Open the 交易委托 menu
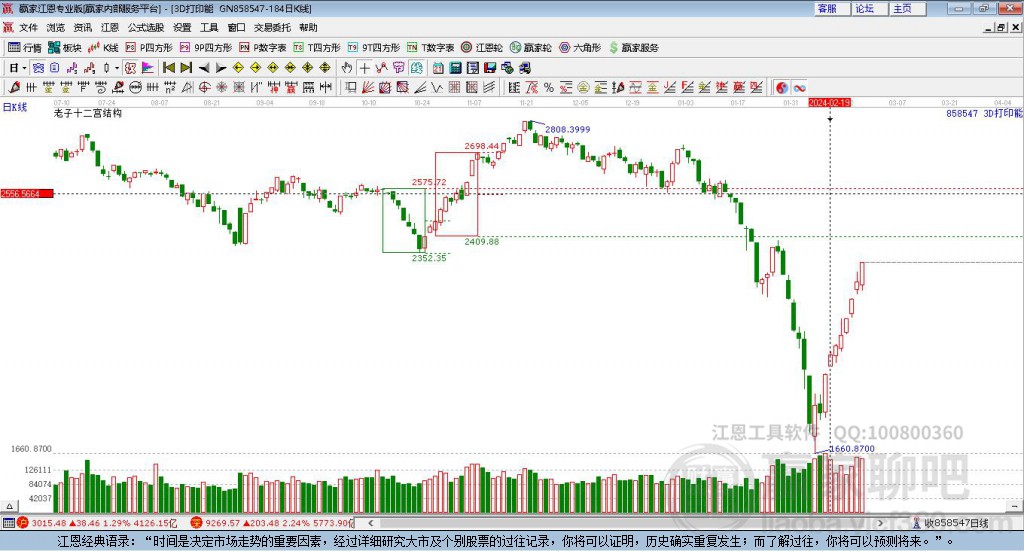The width and height of the screenshot is (1024, 551). click(x=272, y=27)
